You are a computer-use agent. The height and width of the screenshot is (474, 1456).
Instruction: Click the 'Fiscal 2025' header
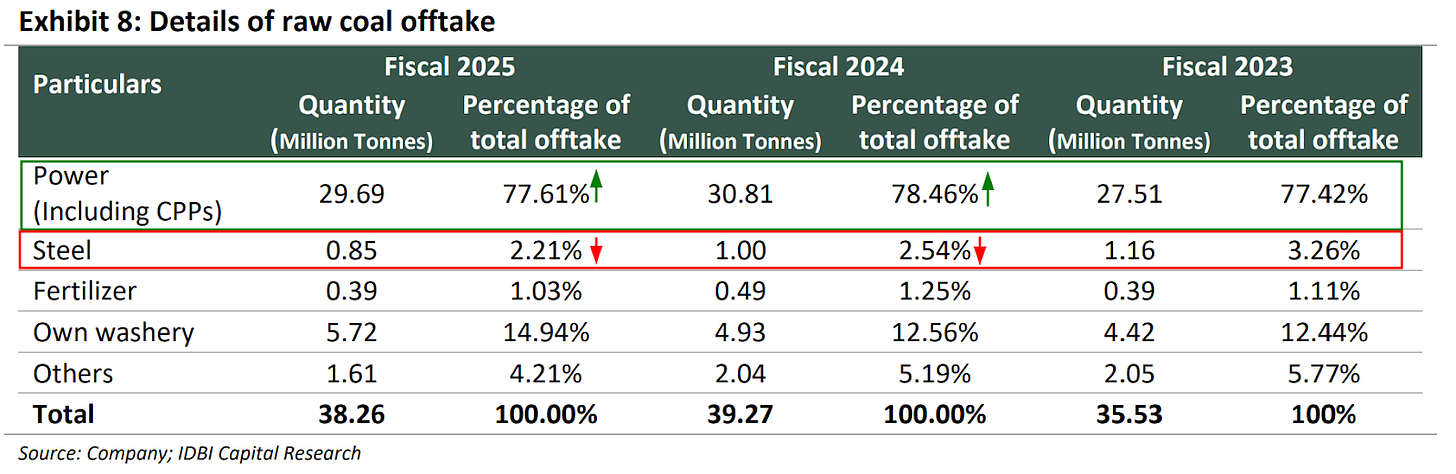click(x=451, y=68)
